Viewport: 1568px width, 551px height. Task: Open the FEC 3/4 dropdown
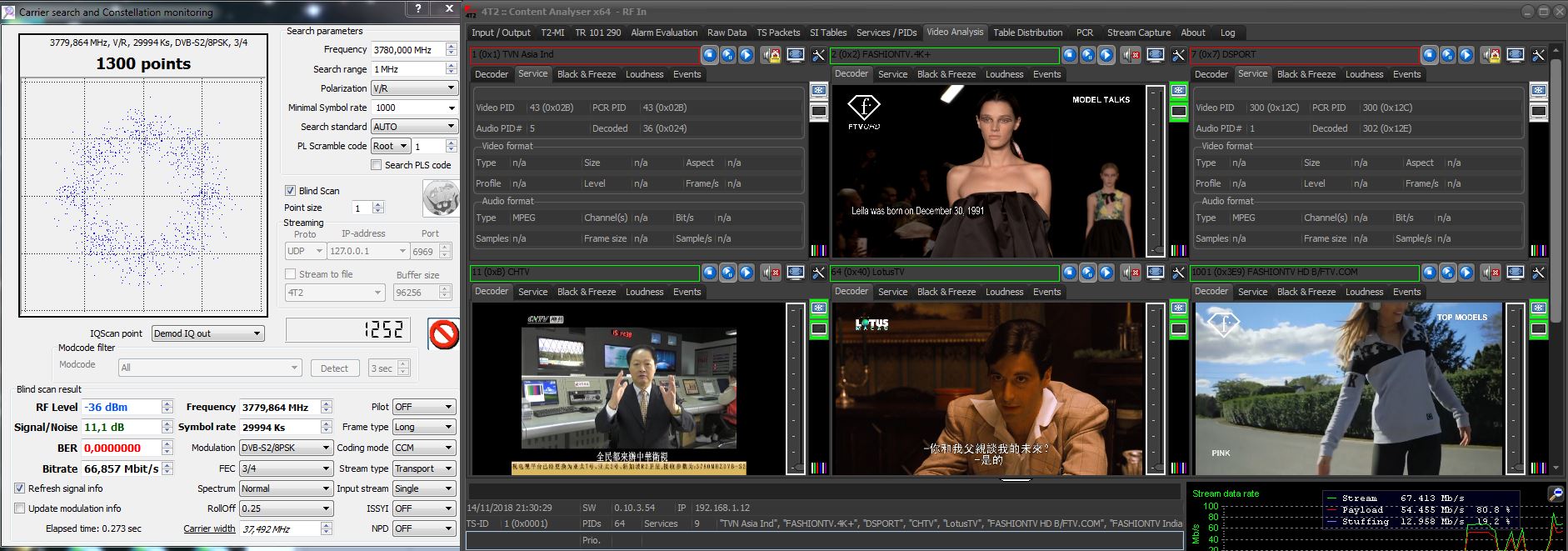point(286,468)
